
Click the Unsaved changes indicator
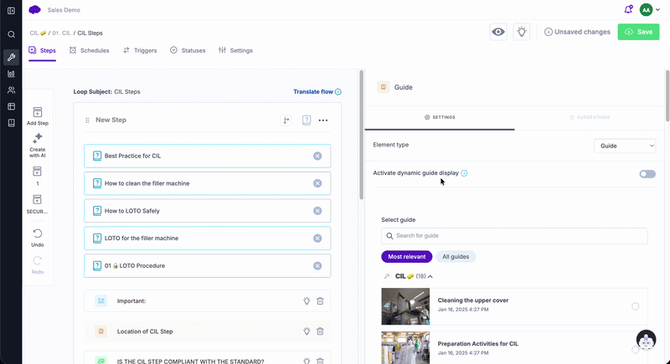577,32
